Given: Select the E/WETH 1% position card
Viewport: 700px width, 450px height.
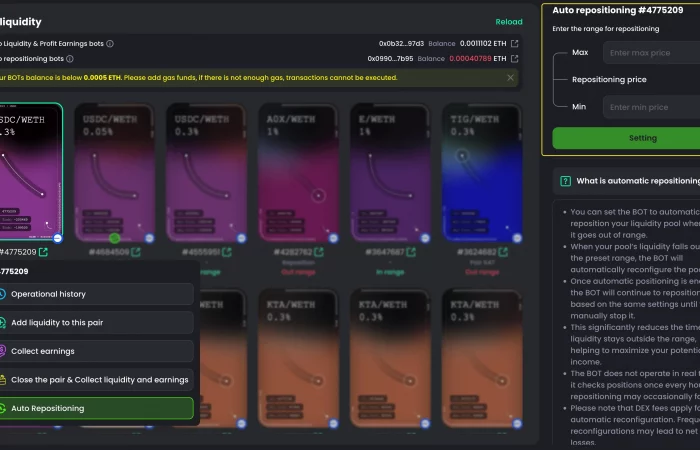Looking at the screenshot, I should click(391, 173).
